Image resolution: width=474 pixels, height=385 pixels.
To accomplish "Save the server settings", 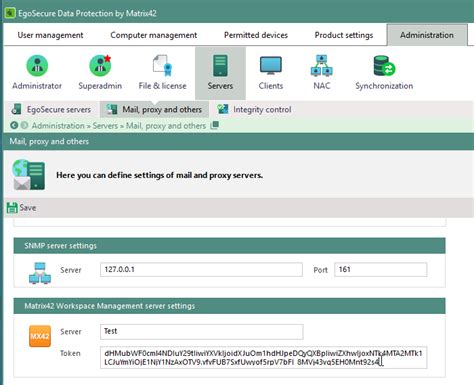I will coord(21,208).
